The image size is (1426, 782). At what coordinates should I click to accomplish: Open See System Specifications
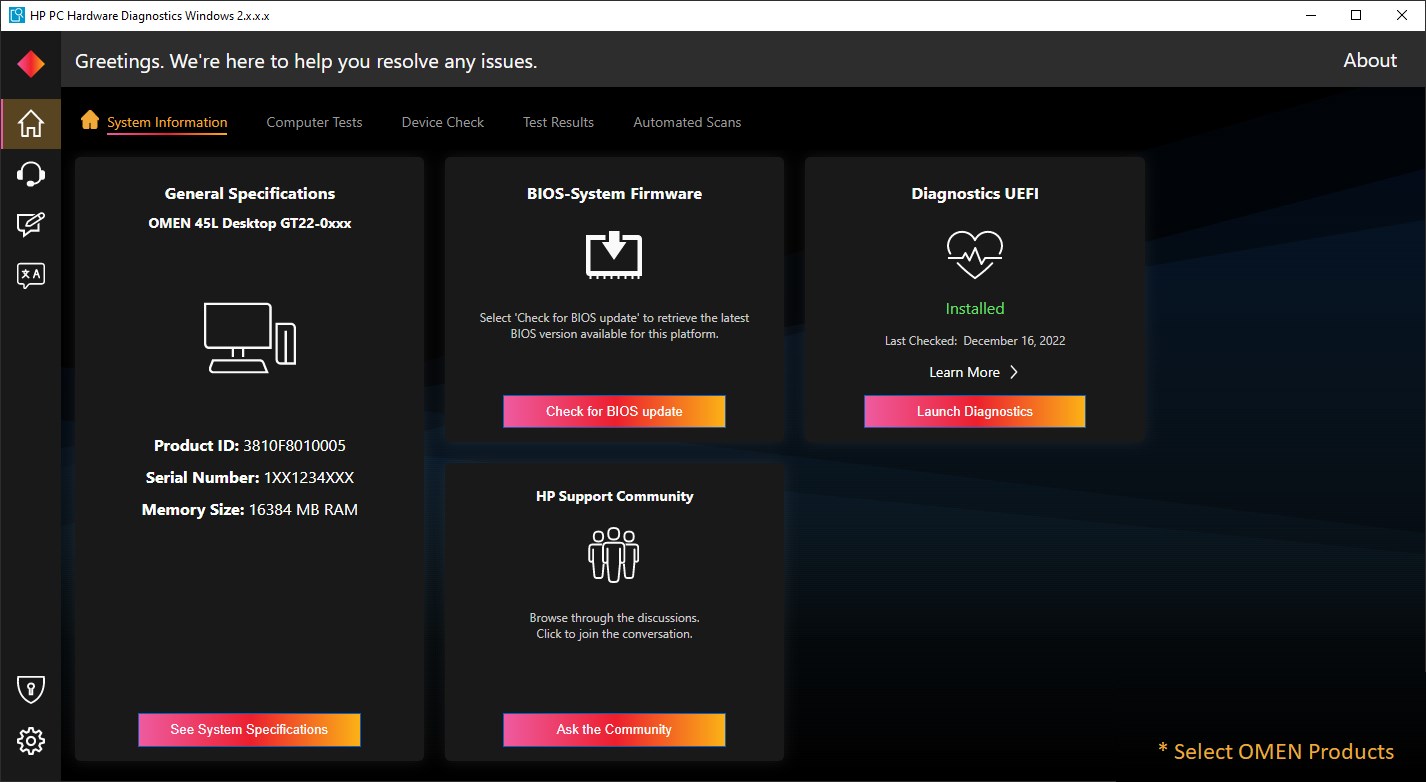(x=249, y=729)
